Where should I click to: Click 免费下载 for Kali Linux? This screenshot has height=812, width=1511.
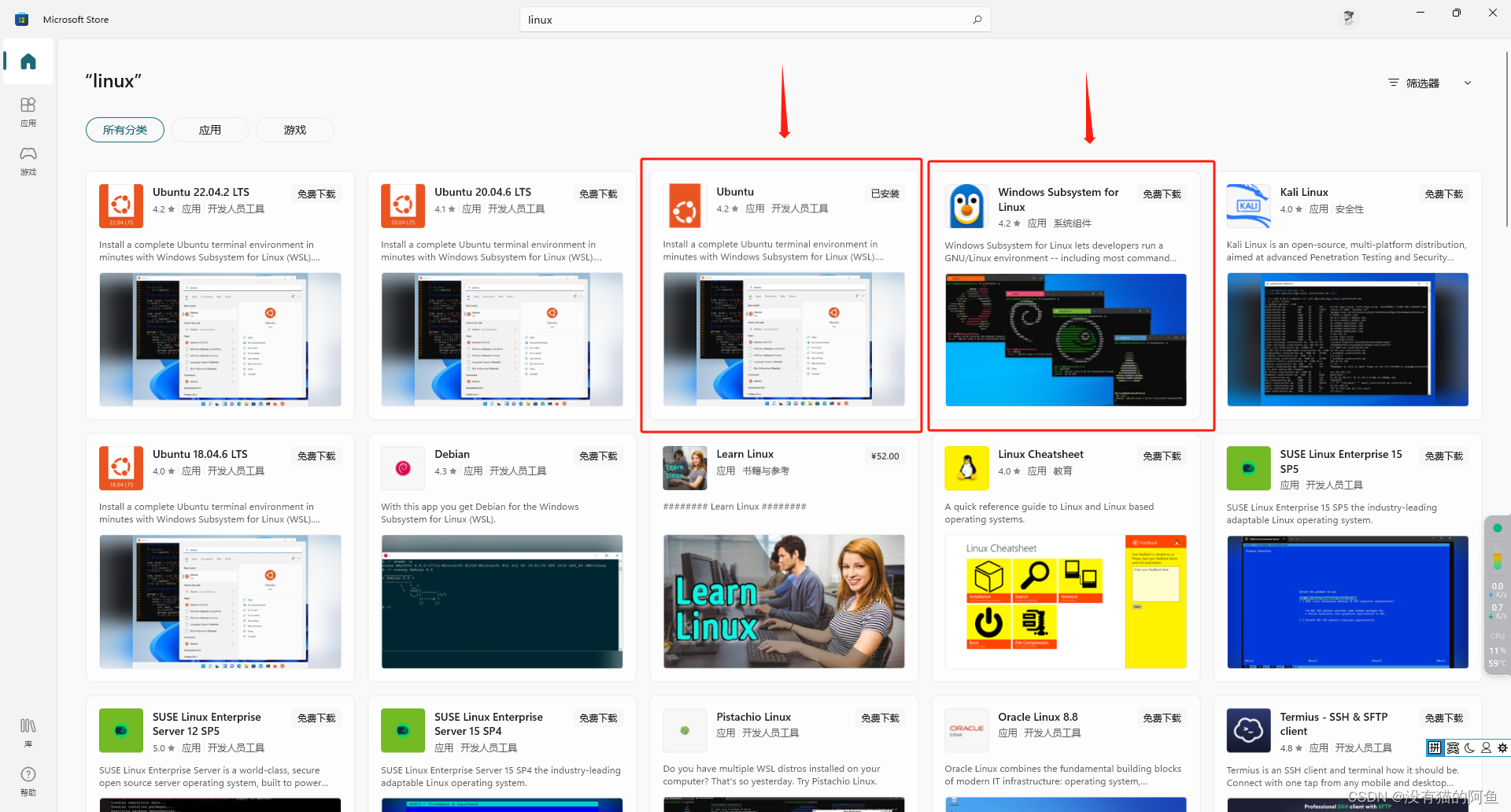[1443, 193]
